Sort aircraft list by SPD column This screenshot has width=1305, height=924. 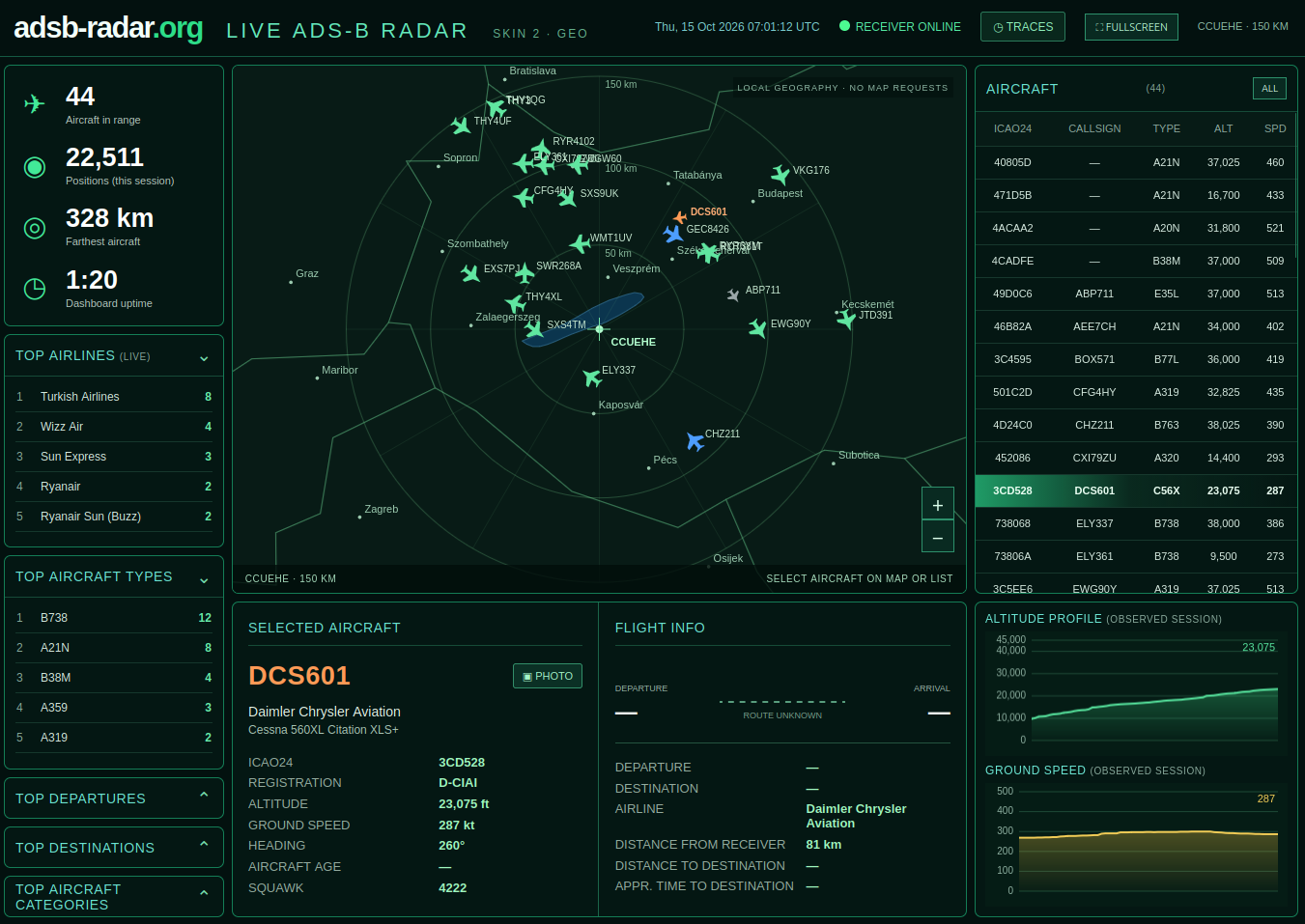pos(1275,128)
